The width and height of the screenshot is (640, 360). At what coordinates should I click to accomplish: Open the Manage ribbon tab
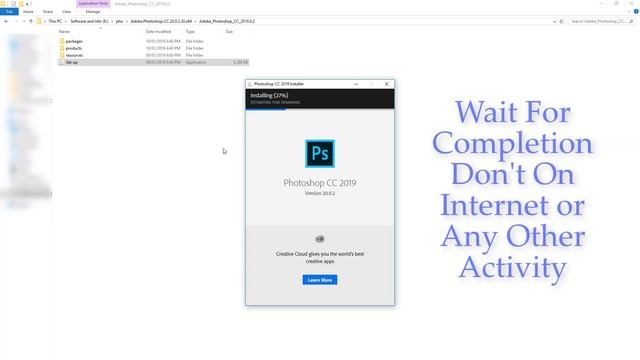(93, 11)
